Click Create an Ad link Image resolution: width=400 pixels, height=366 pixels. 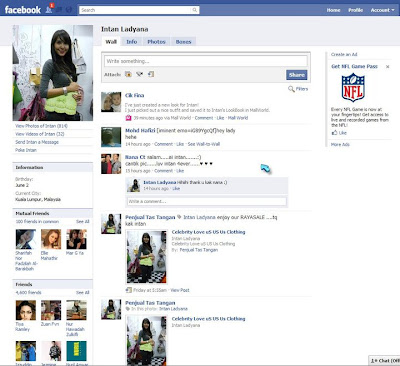tap(344, 54)
